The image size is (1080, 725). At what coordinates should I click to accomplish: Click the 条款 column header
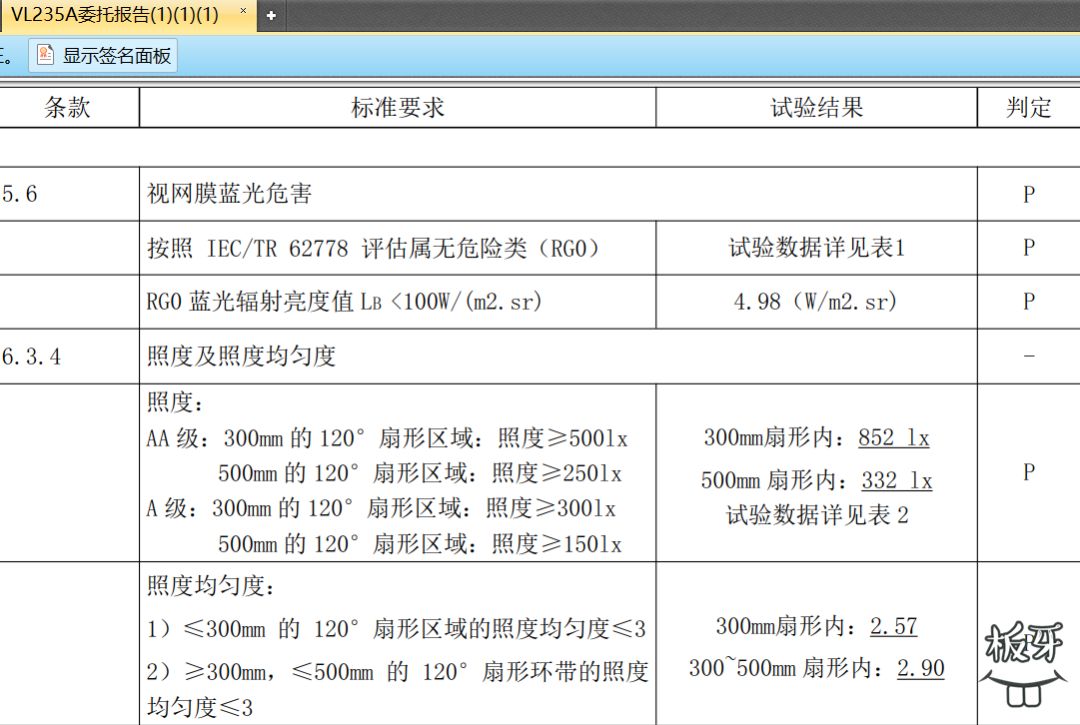[x=68, y=107]
